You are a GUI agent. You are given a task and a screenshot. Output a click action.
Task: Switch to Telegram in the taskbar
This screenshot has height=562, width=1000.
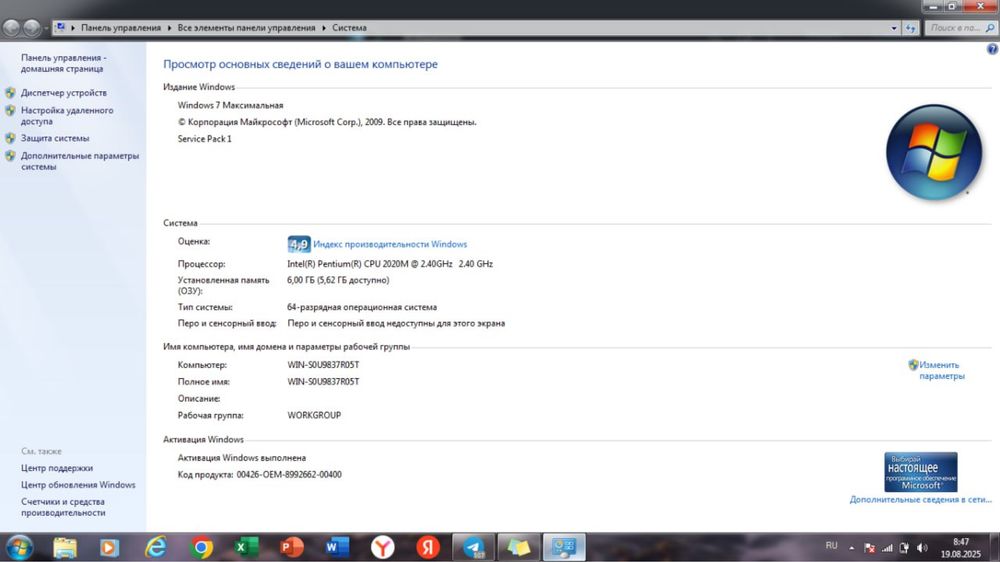473,547
